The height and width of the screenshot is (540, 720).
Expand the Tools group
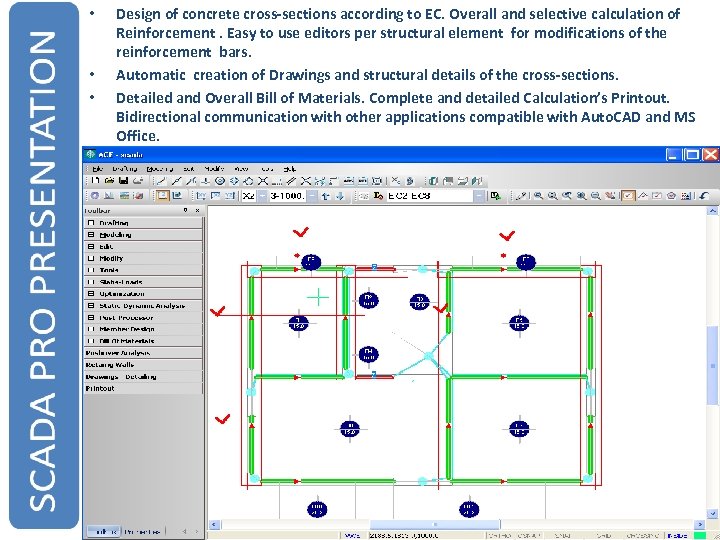pos(91,270)
